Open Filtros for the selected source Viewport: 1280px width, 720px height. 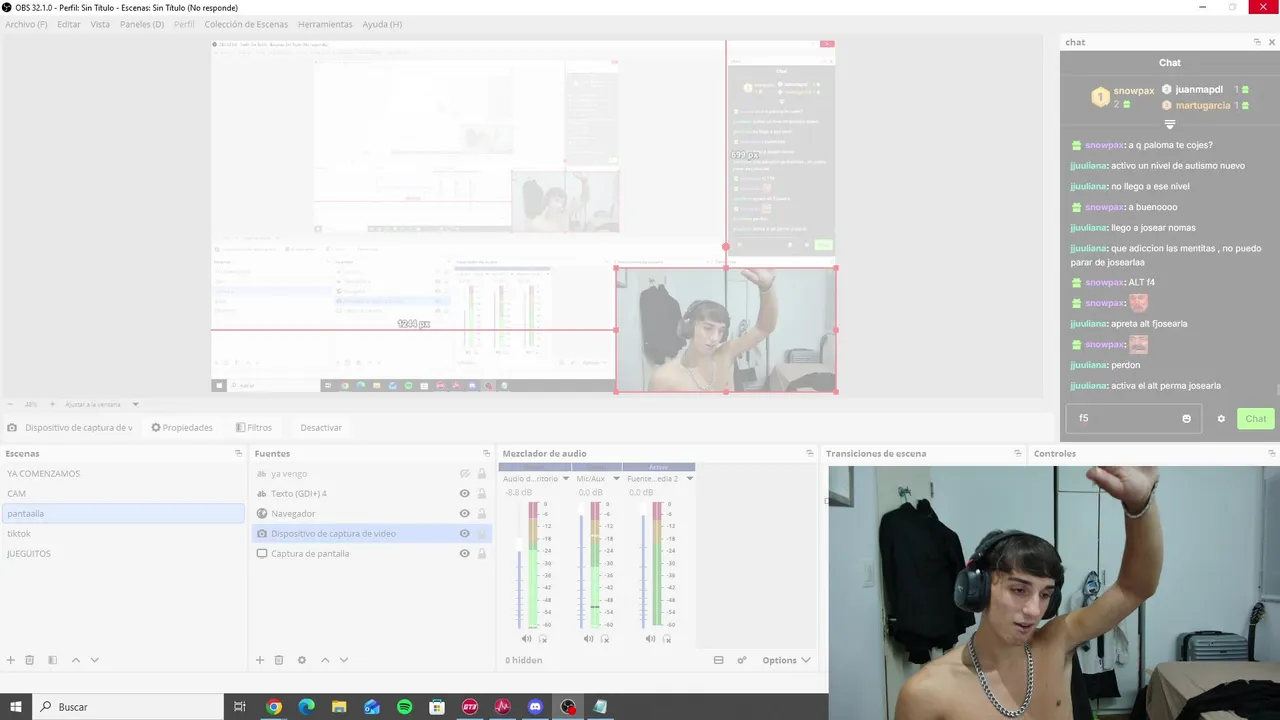tap(254, 428)
